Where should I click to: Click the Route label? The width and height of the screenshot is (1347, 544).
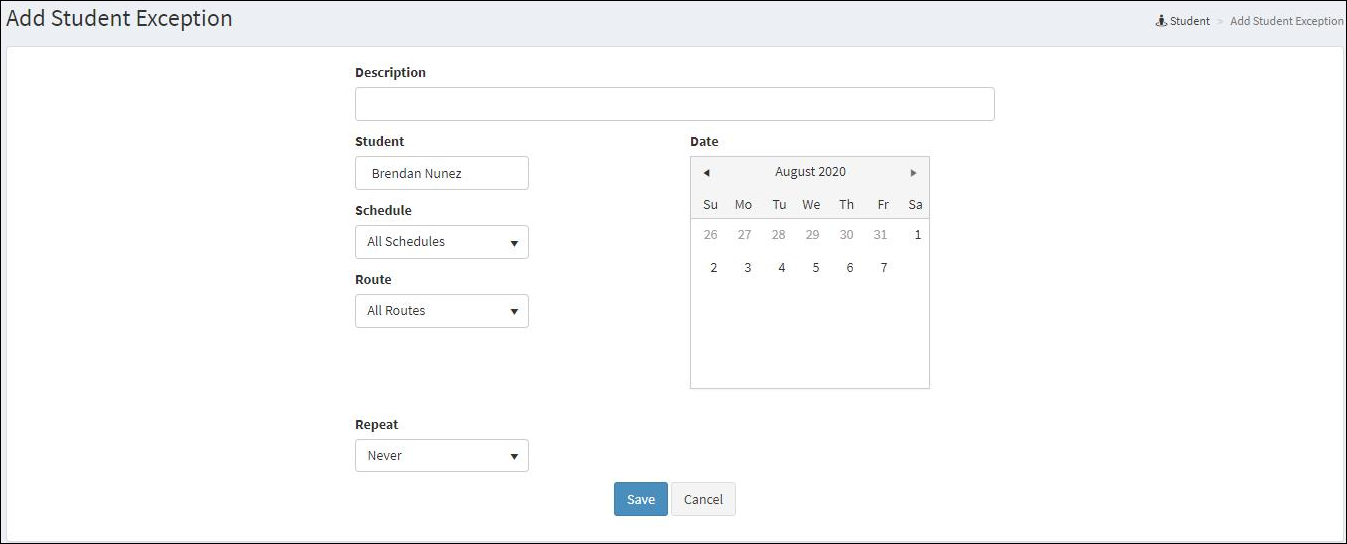tap(373, 280)
